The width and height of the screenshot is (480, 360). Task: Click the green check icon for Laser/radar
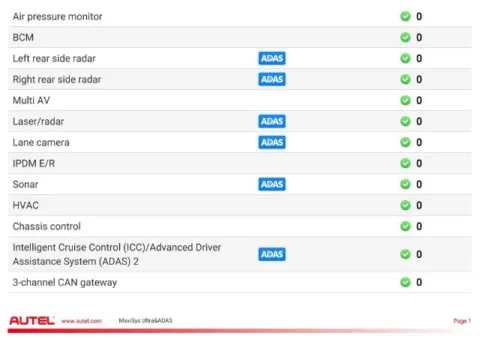405,121
